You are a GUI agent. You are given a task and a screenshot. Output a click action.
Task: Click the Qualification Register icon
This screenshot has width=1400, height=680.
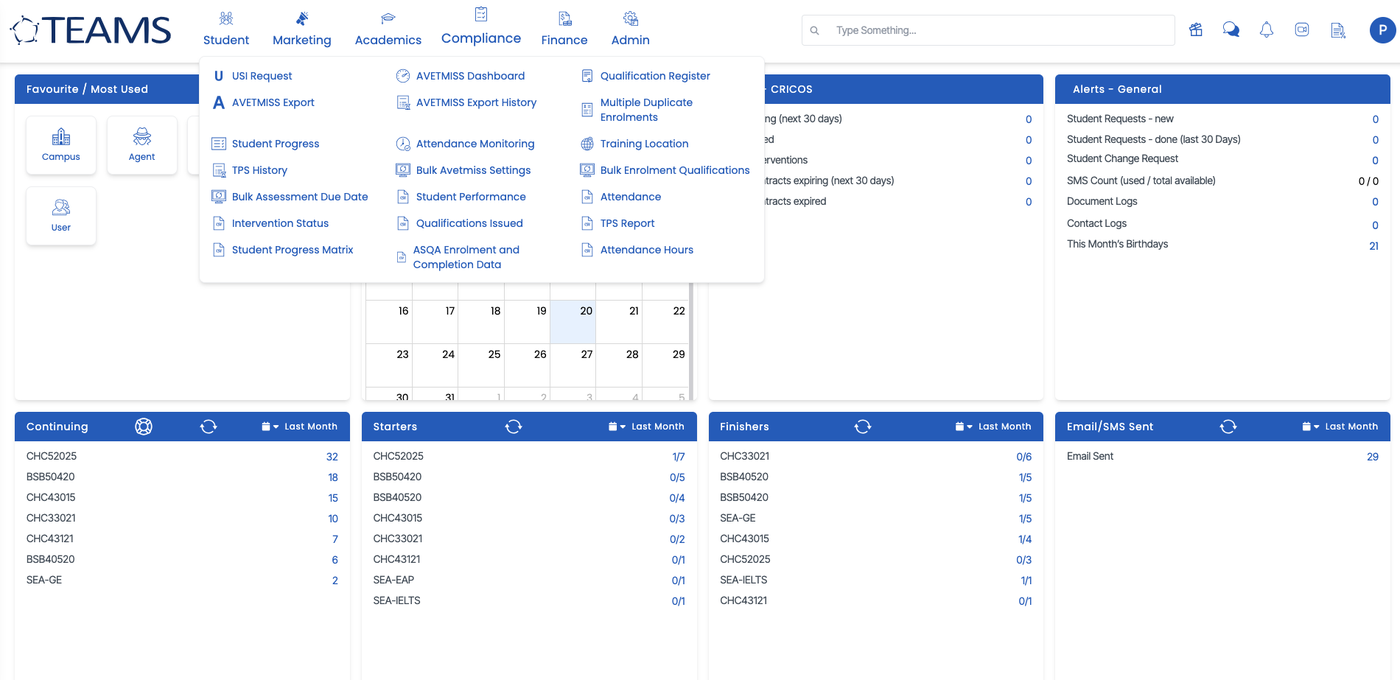[x=587, y=76]
